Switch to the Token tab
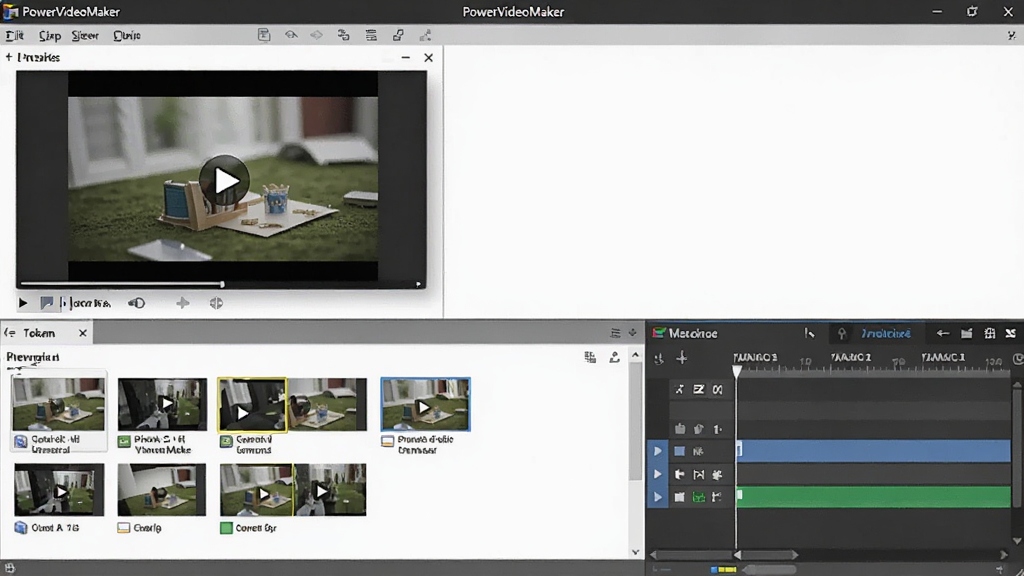1024x576 pixels. pos(39,333)
